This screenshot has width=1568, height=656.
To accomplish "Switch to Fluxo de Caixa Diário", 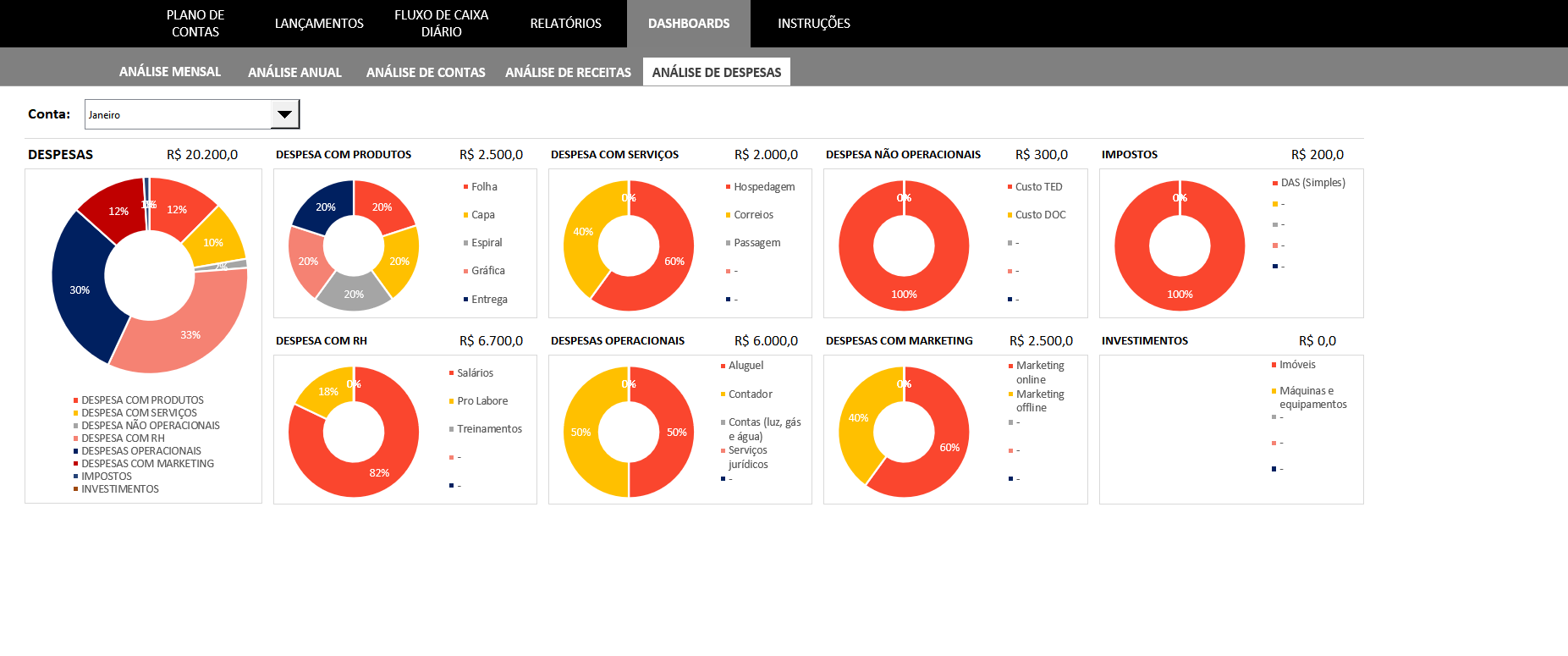I will 441,24.
